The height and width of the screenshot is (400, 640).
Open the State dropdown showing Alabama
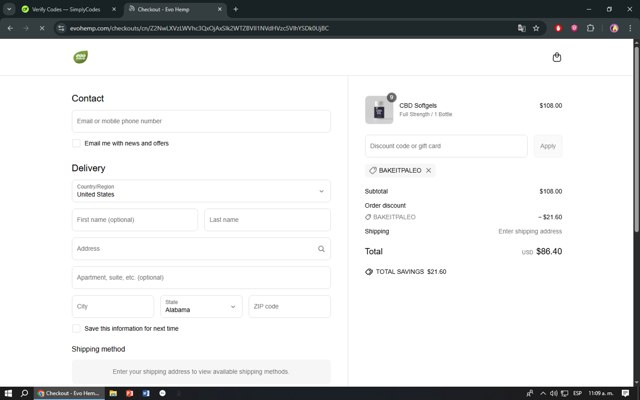pos(201,307)
